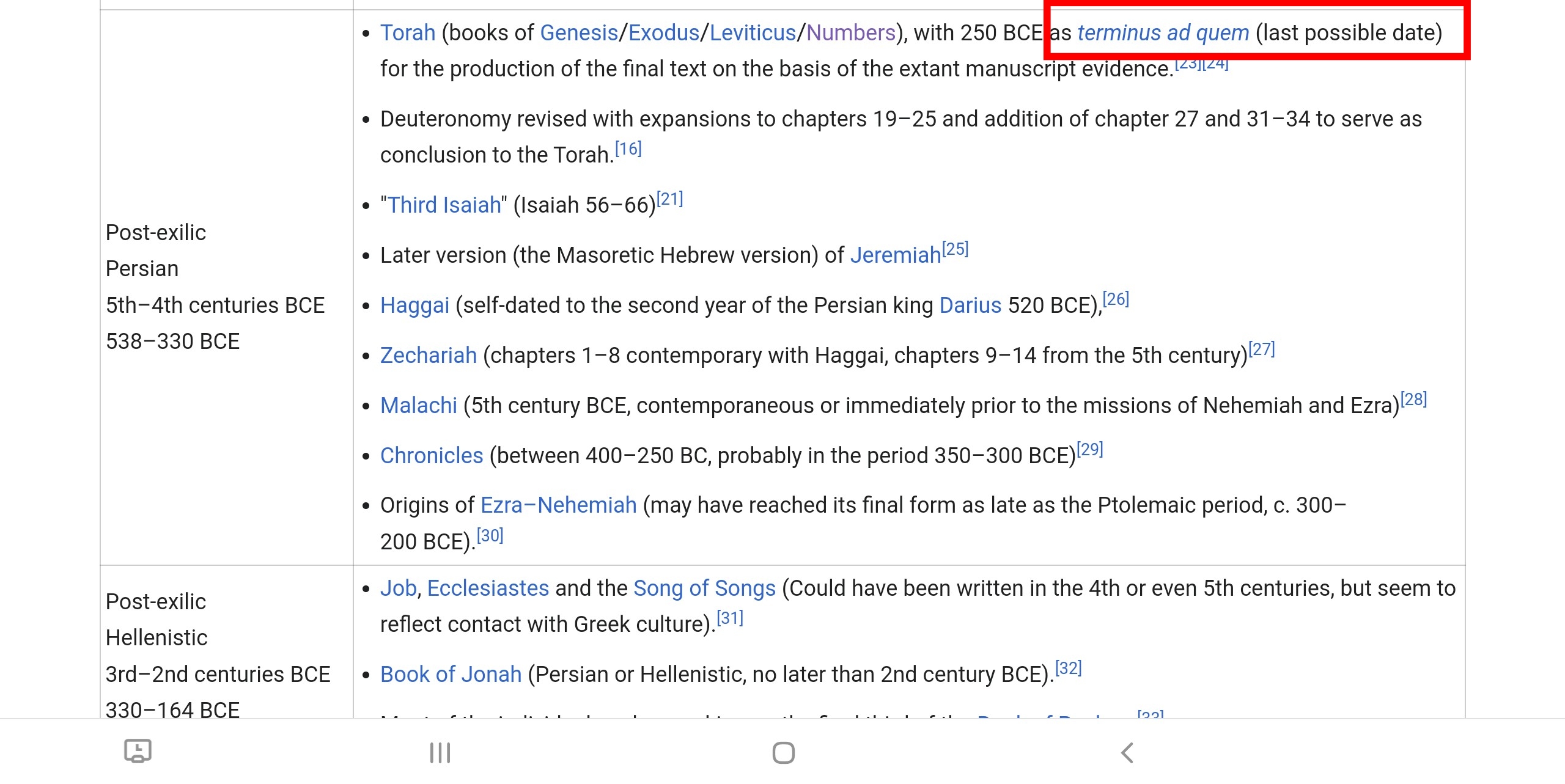Screen dimensions: 1565x784
Task: Follow the Chronicles link
Action: point(432,455)
